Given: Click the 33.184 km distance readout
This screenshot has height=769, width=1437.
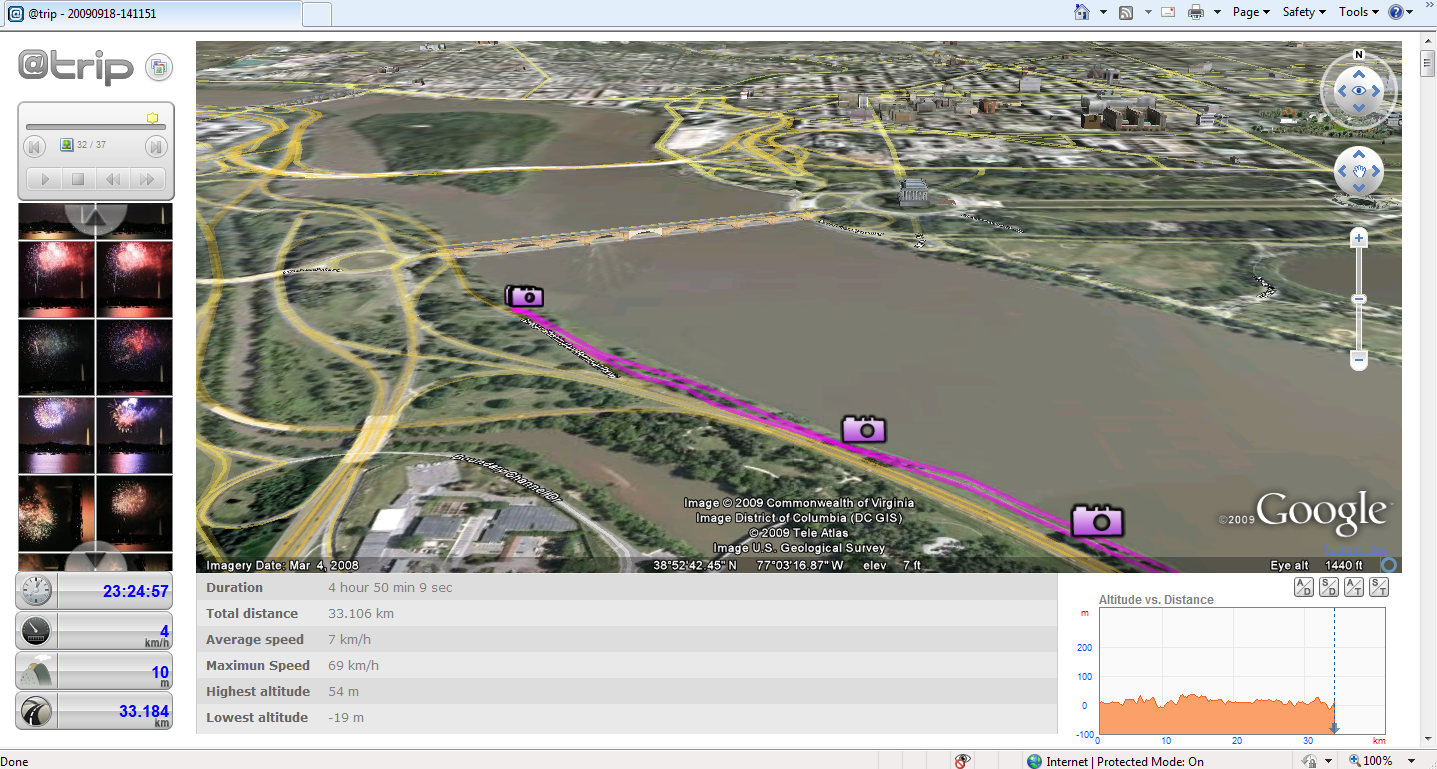Looking at the screenshot, I should point(144,711).
